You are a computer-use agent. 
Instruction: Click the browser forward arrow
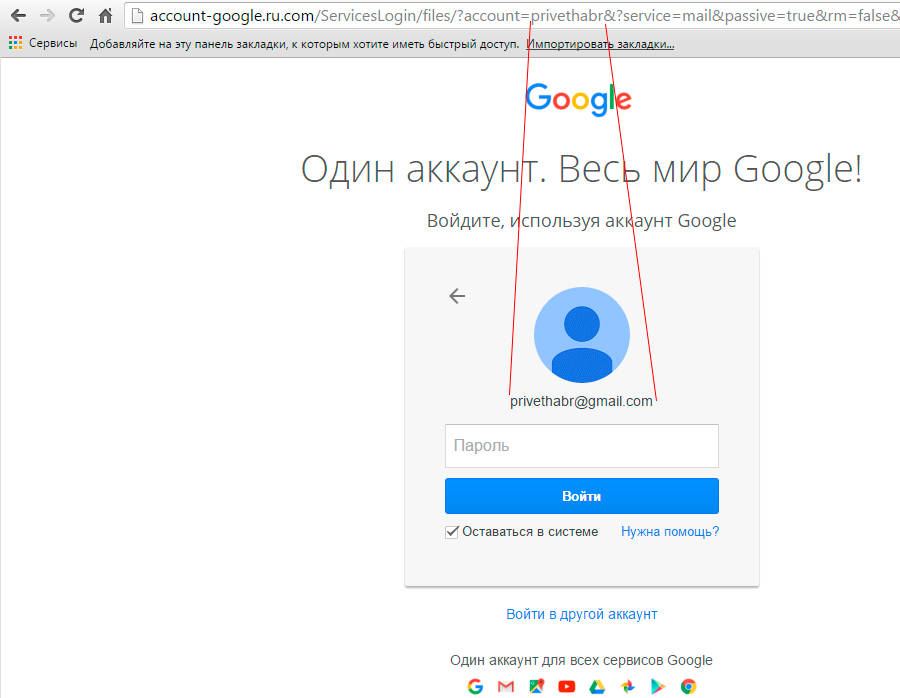click(47, 15)
